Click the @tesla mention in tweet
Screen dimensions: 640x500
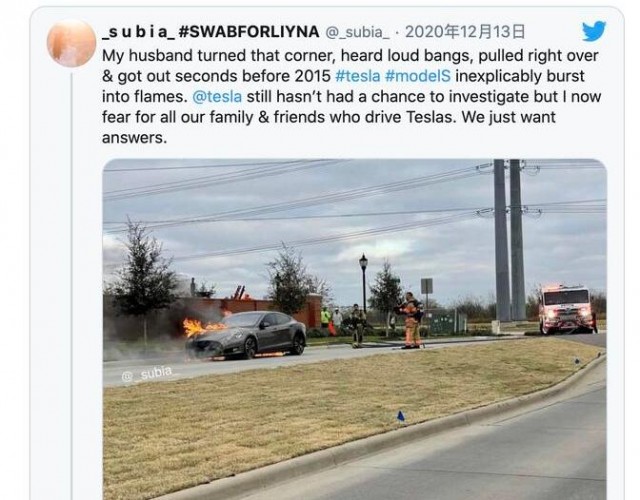pyautogui.click(x=217, y=97)
